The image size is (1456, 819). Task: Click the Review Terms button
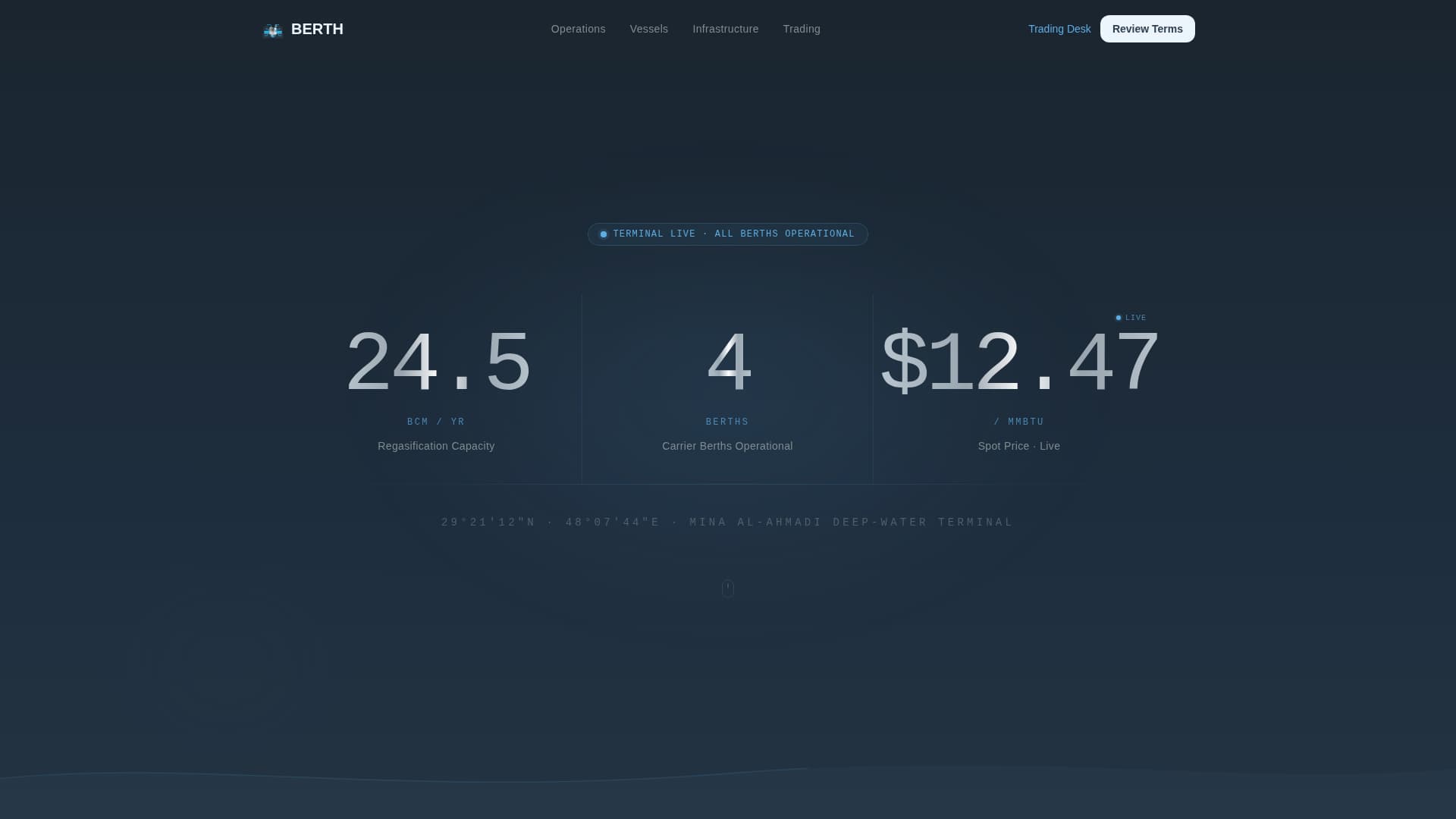(x=1147, y=29)
